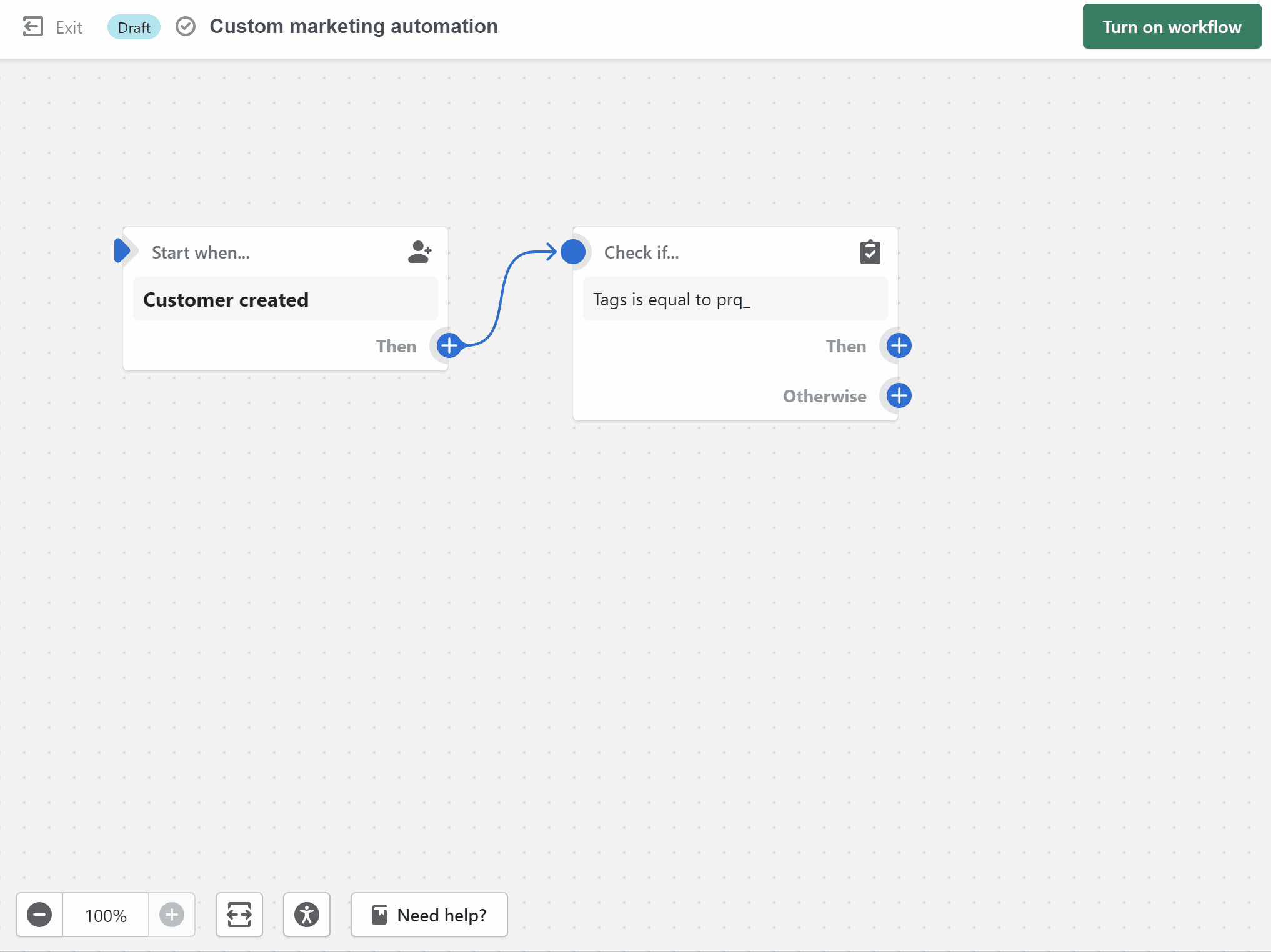The width and height of the screenshot is (1271, 952).
Task: Click the Then branch plus icon
Action: [897, 345]
